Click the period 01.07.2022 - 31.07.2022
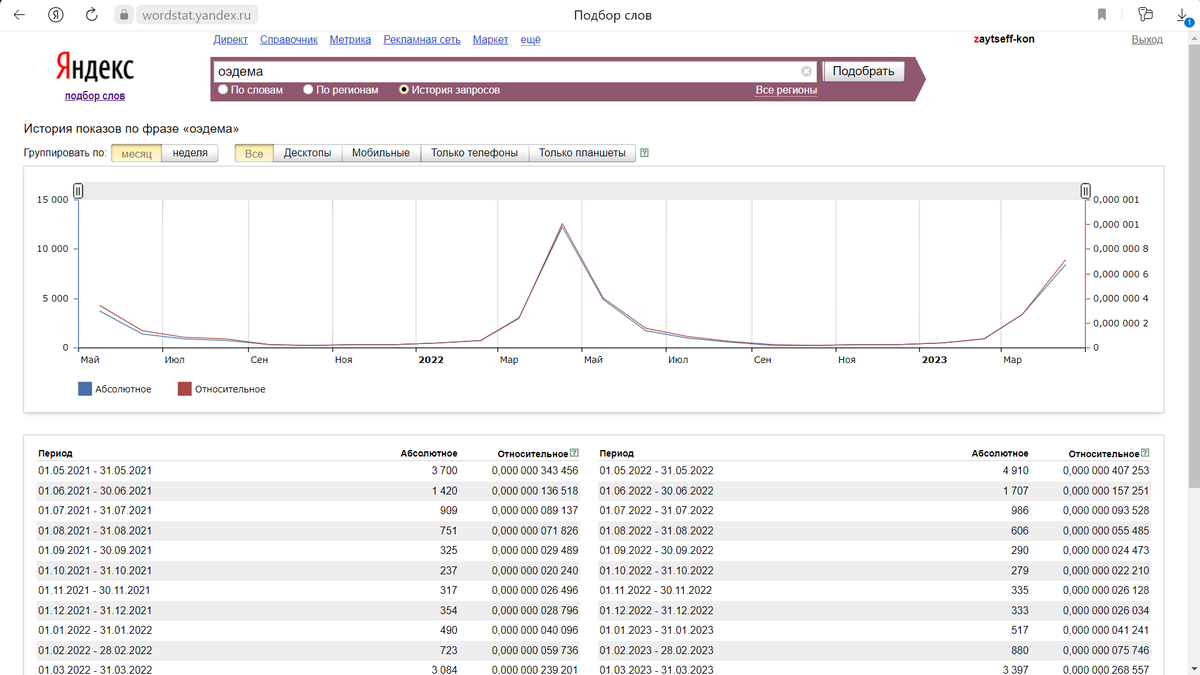Image resolution: width=1200 pixels, height=675 pixels. click(x=657, y=510)
